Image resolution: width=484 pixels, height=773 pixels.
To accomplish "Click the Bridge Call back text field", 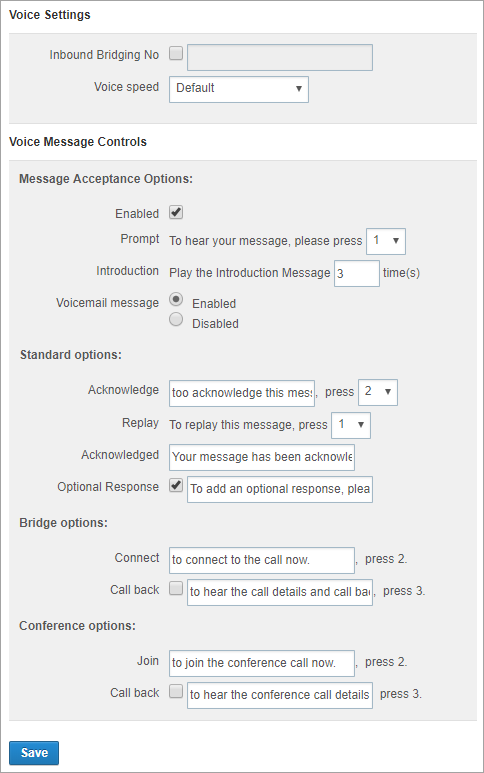I will (279, 592).
